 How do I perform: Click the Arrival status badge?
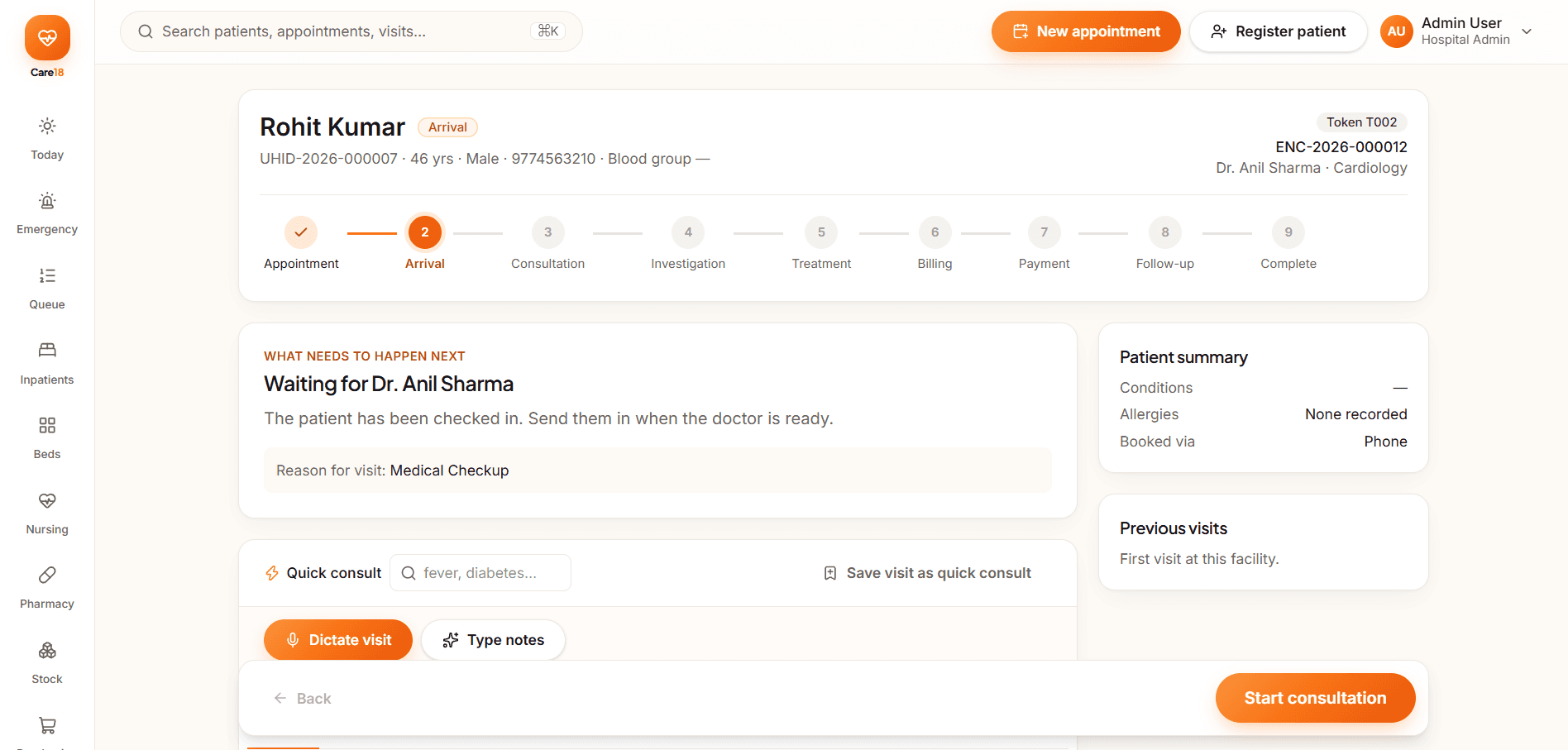coord(447,127)
